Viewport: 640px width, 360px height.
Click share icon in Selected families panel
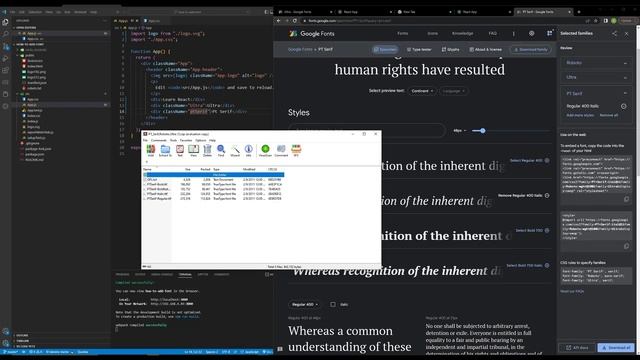[614, 33]
